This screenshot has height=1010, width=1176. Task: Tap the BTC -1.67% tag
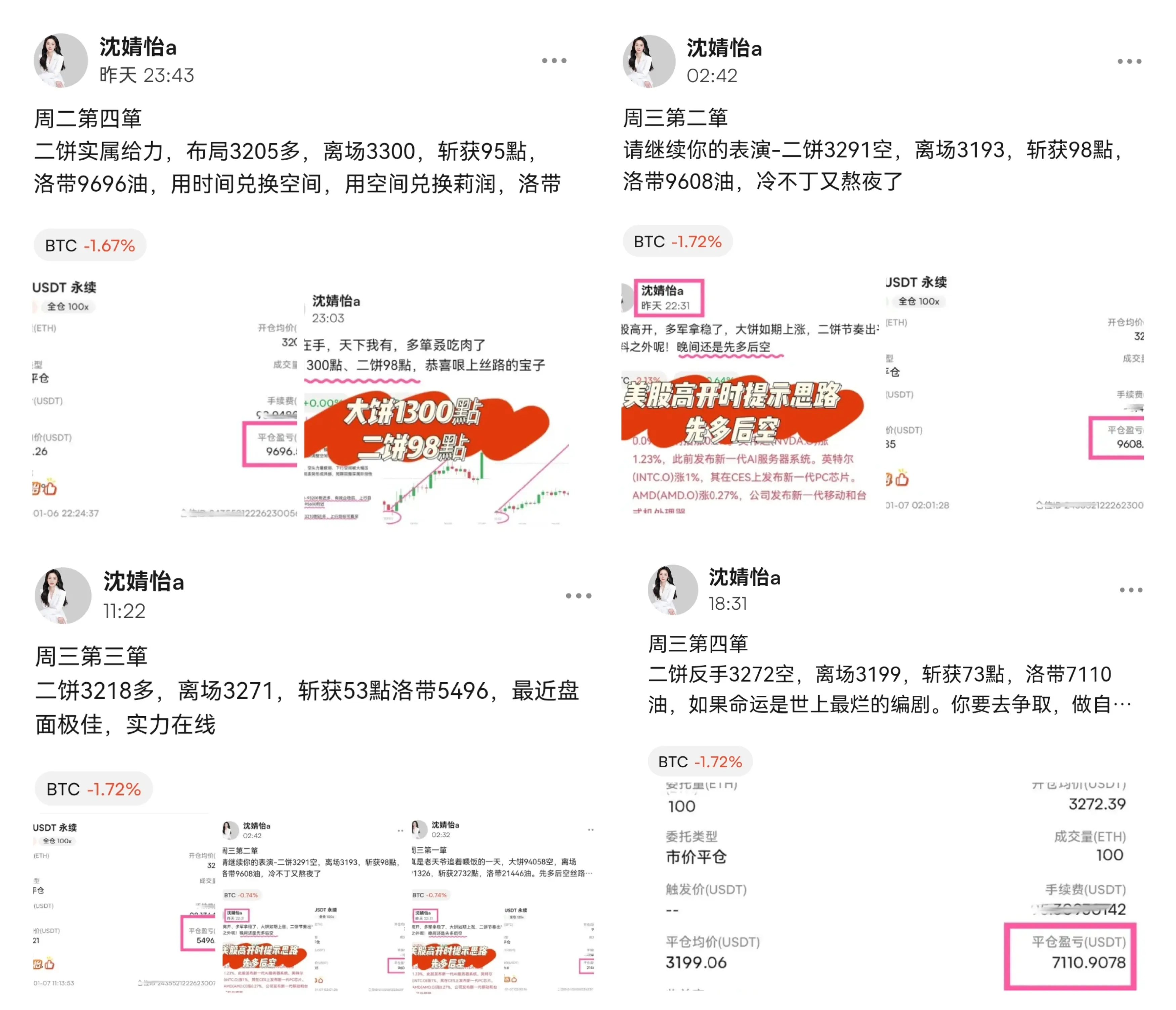[90, 245]
